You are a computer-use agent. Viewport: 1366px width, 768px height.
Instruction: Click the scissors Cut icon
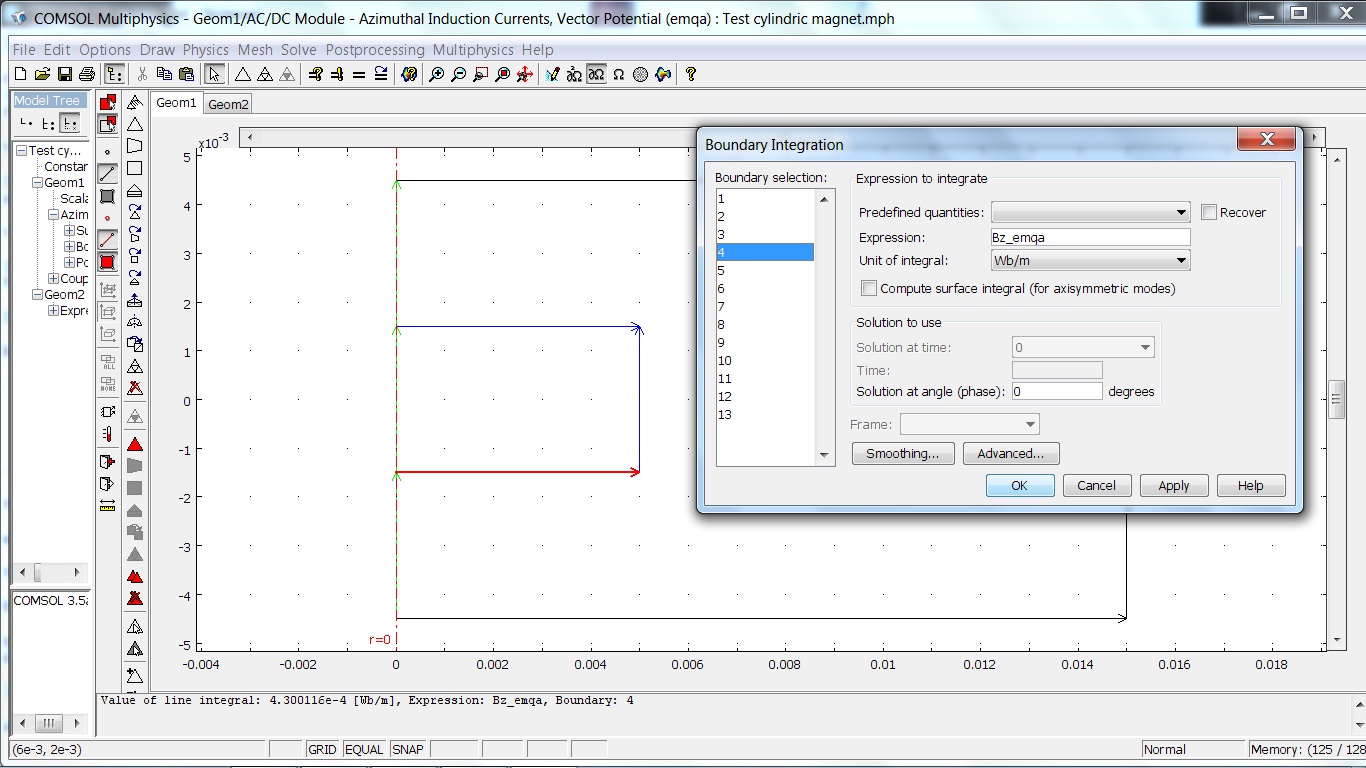point(142,74)
